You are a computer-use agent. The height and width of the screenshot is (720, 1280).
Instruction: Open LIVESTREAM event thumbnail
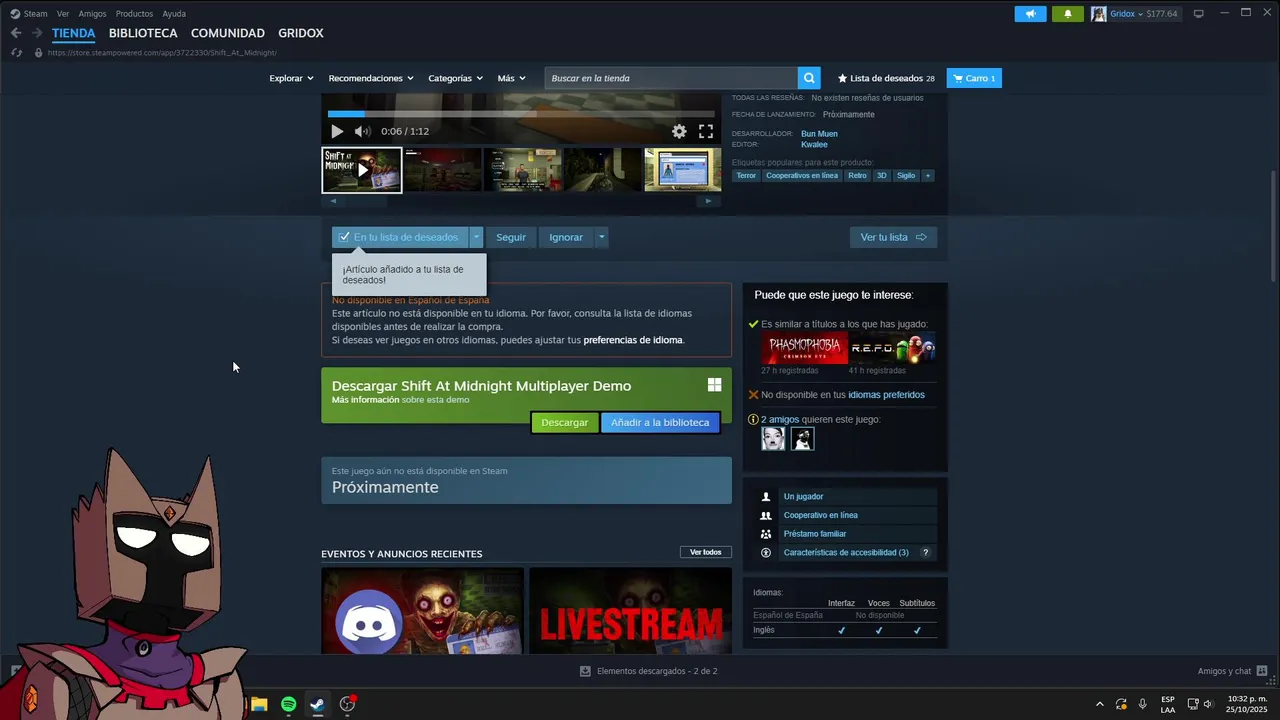click(630, 611)
